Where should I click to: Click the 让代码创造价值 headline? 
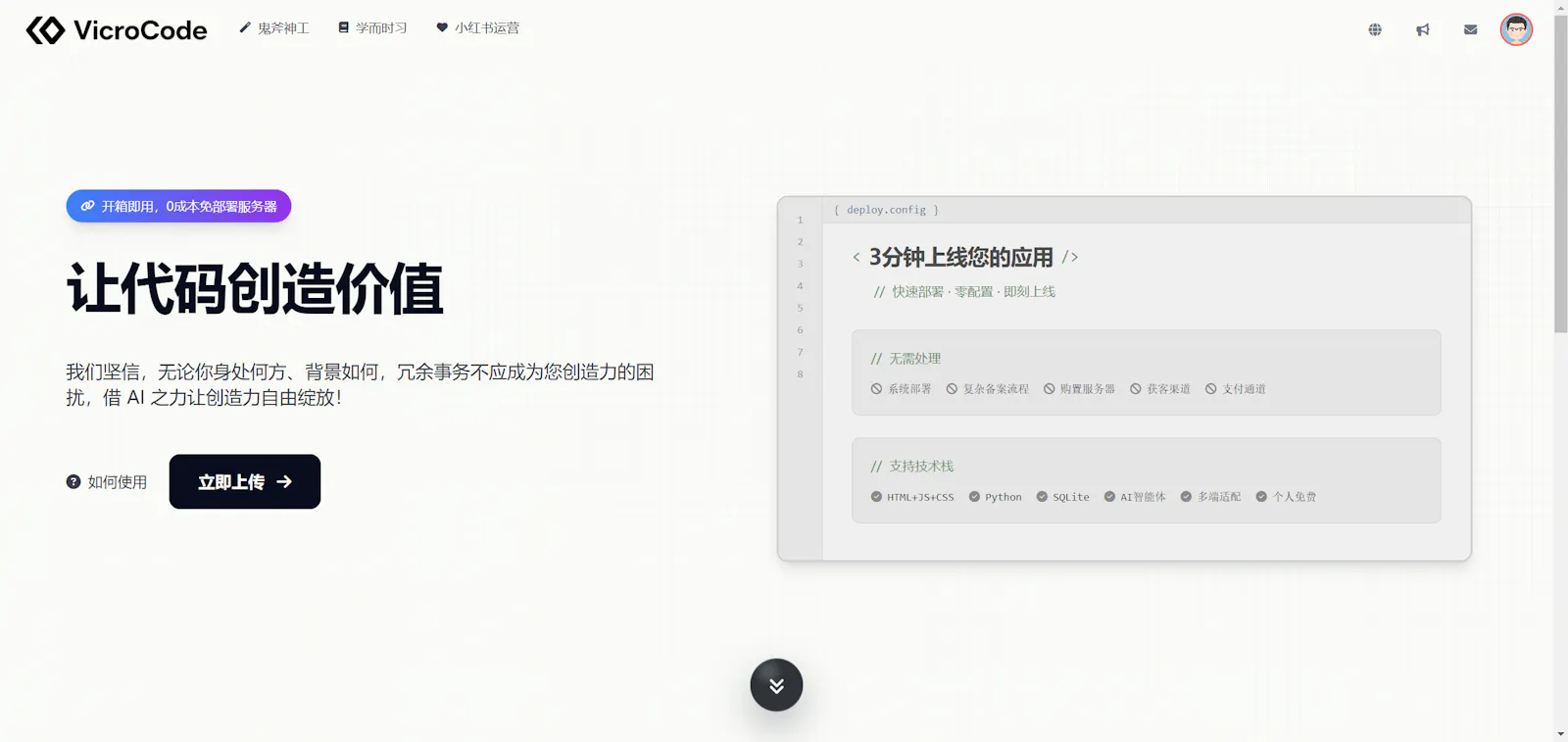[255, 289]
